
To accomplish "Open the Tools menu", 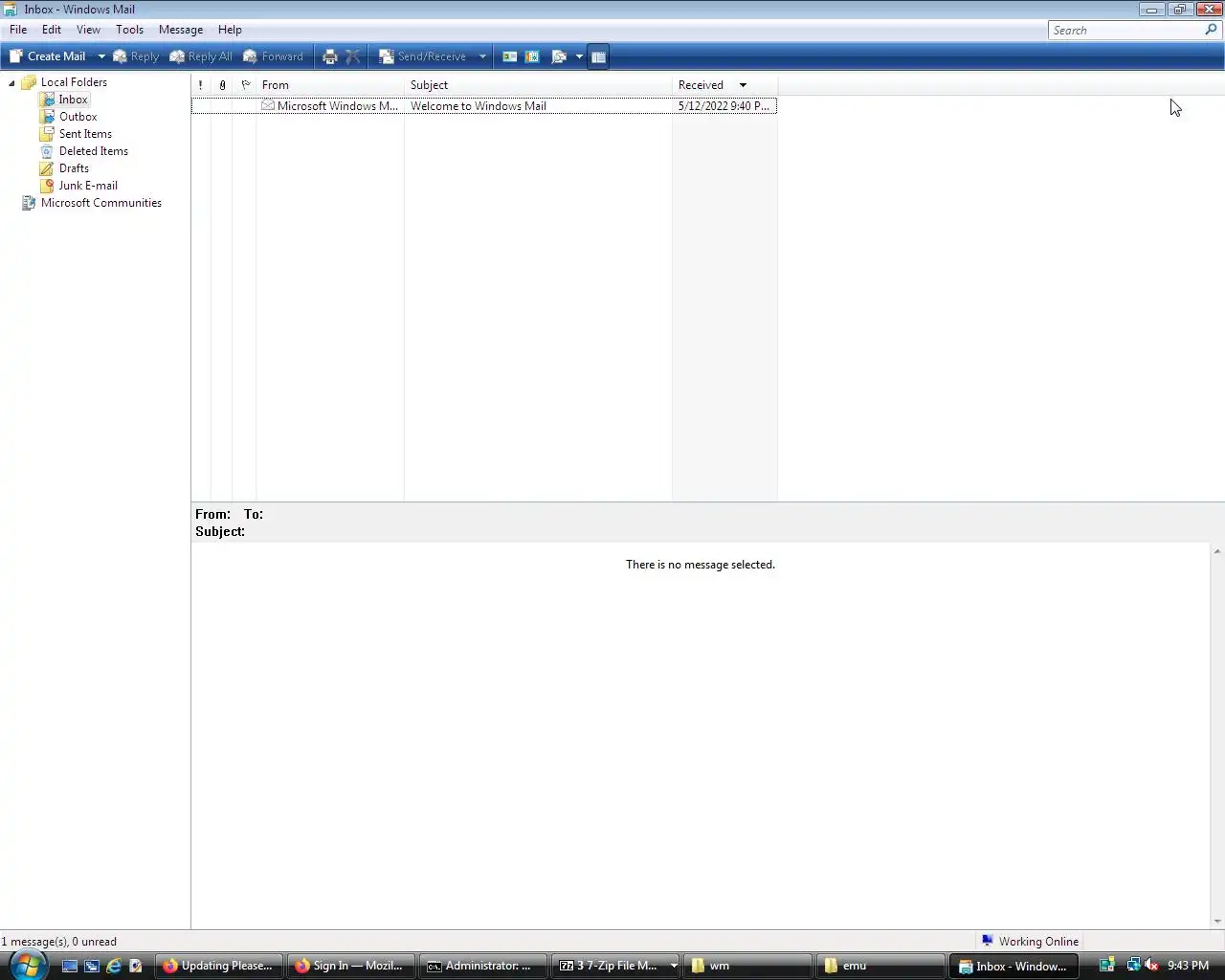I will click(129, 30).
